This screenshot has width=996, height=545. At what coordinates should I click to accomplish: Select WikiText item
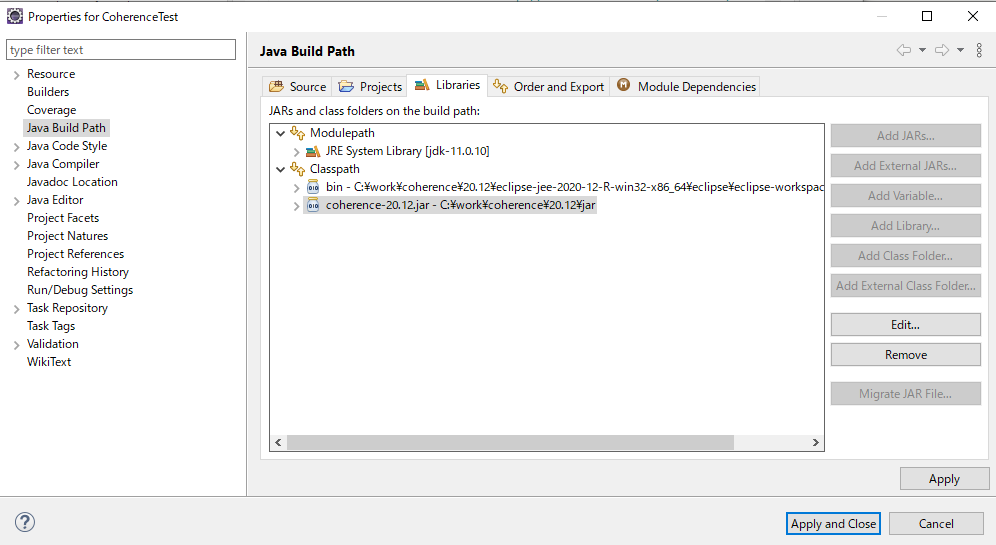[49, 361]
